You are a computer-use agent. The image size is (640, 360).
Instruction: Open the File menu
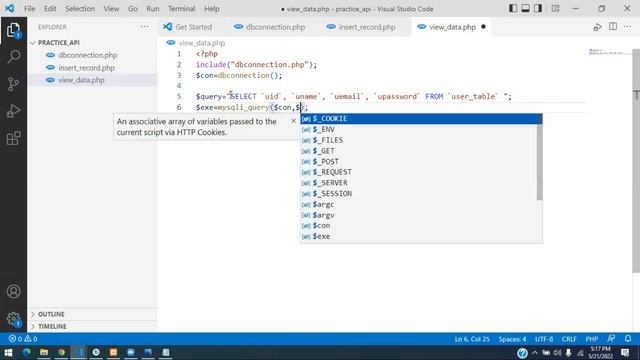tap(29, 9)
